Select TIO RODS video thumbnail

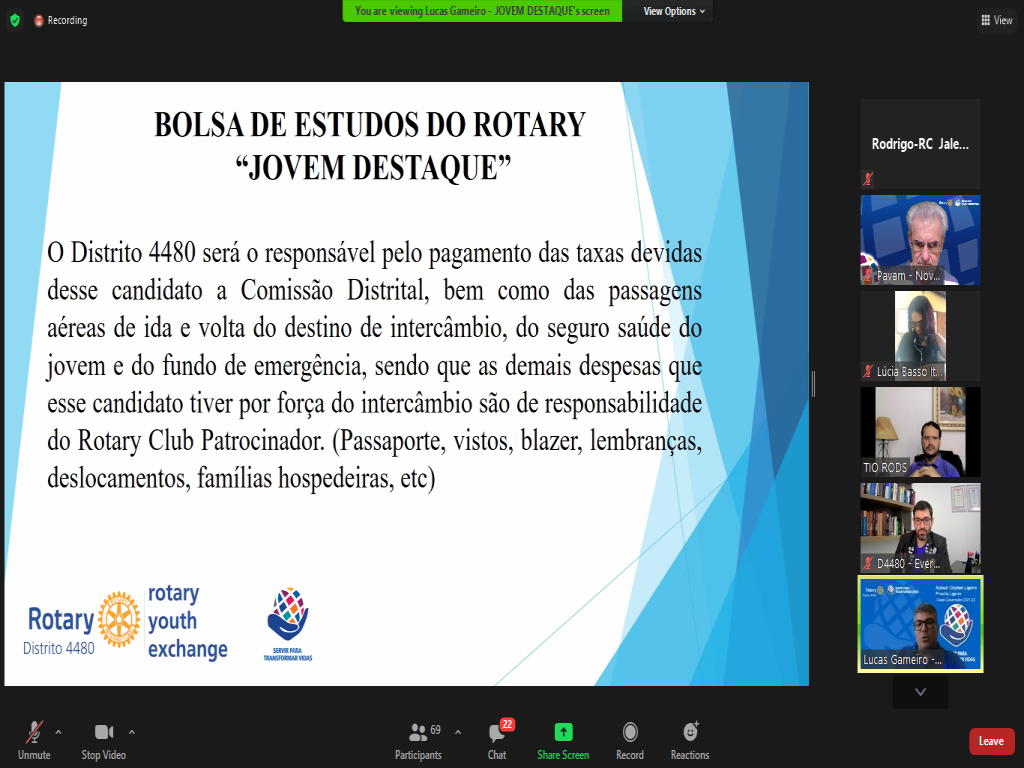point(920,432)
